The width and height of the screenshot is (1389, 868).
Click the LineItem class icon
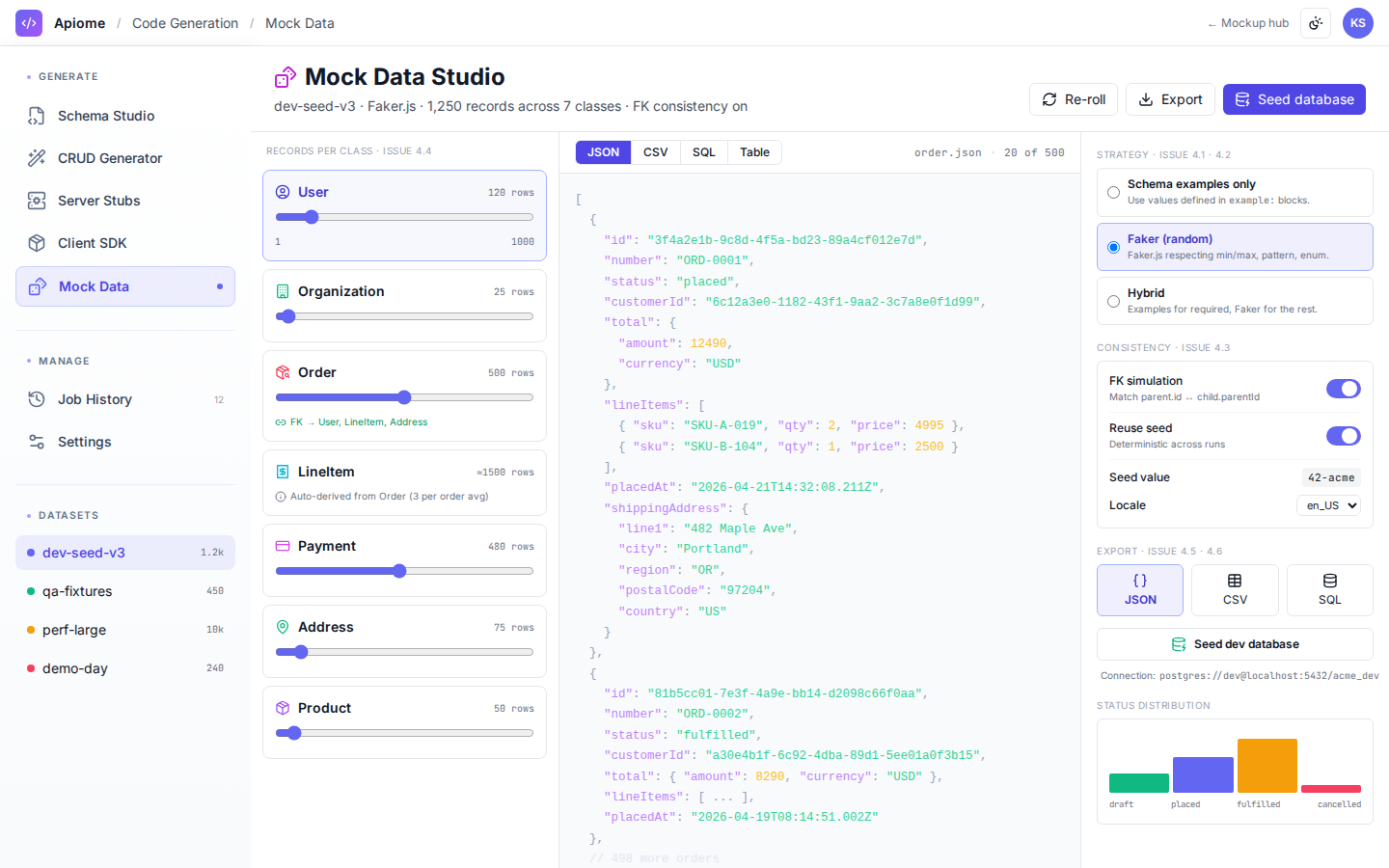pos(283,472)
